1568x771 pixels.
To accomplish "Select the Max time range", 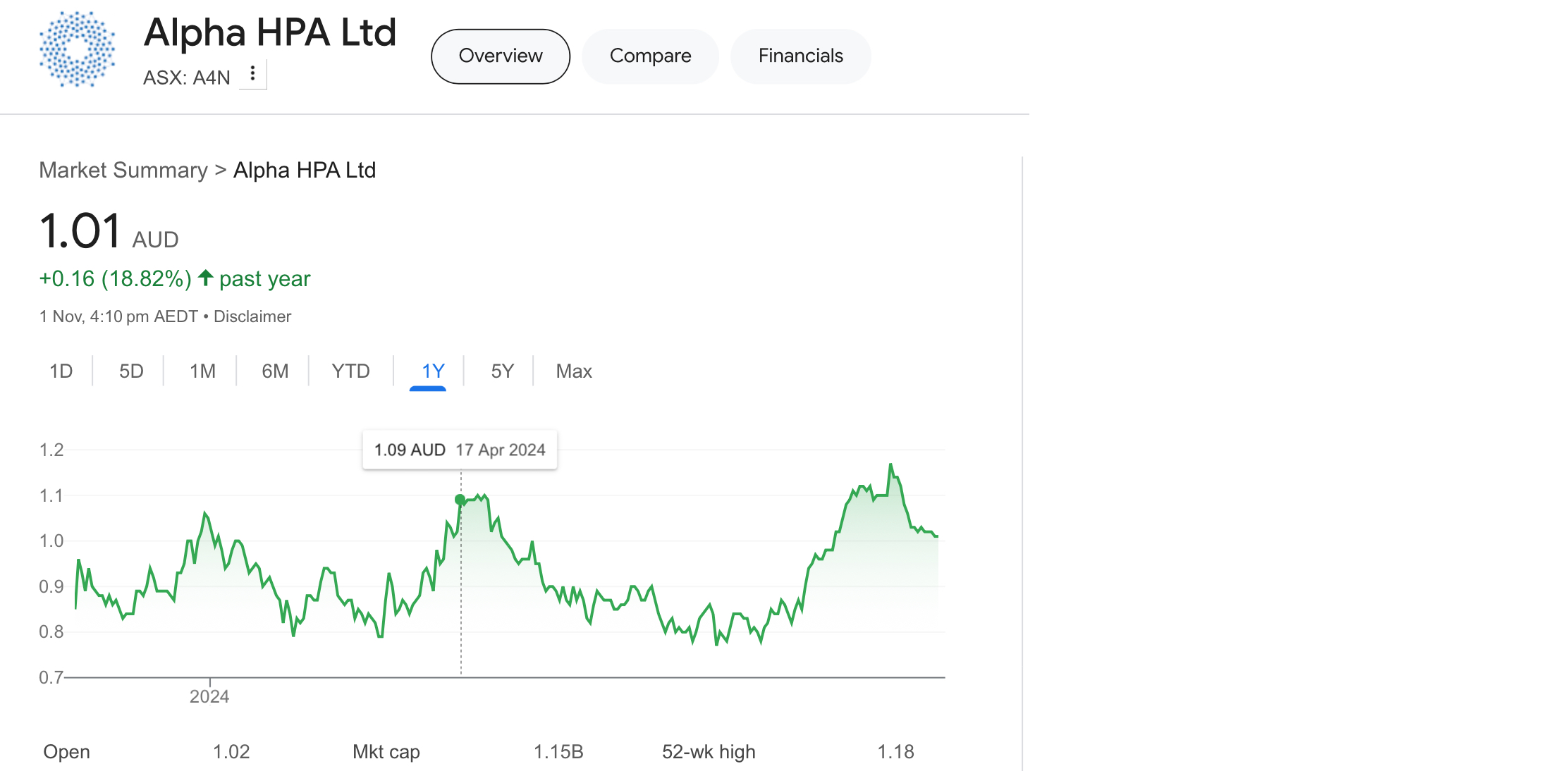I will coord(574,371).
